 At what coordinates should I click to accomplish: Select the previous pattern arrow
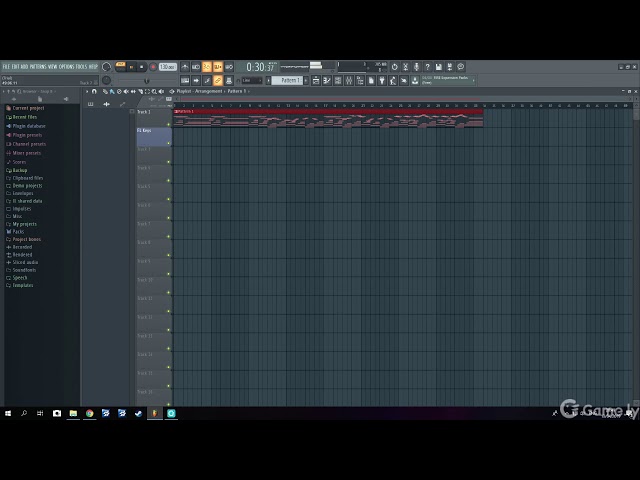click(x=269, y=80)
